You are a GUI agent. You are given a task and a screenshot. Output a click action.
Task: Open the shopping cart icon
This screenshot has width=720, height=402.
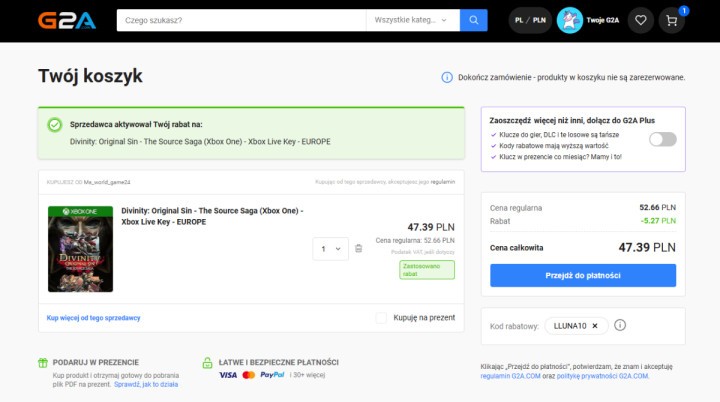671,20
